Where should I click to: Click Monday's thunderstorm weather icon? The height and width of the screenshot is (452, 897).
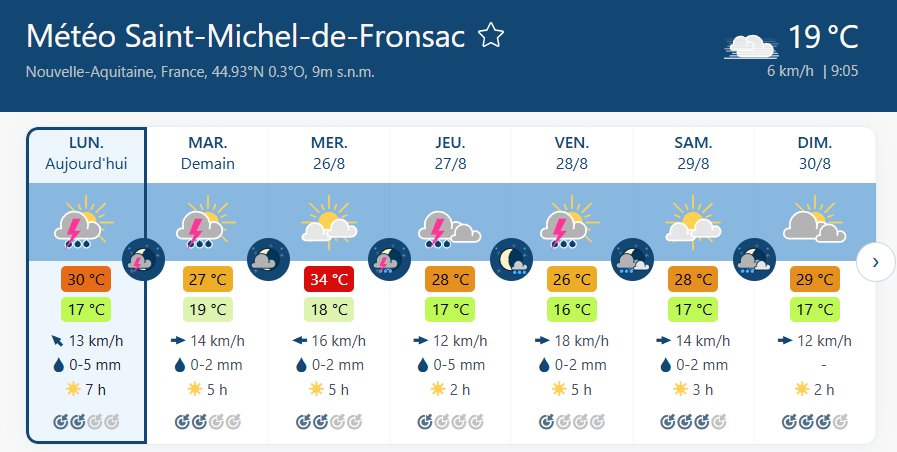84,222
